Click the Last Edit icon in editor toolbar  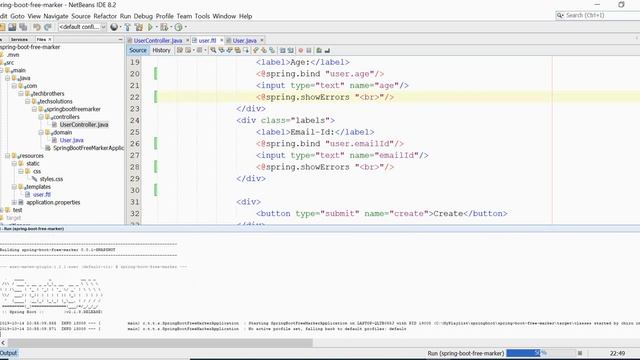(180, 50)
